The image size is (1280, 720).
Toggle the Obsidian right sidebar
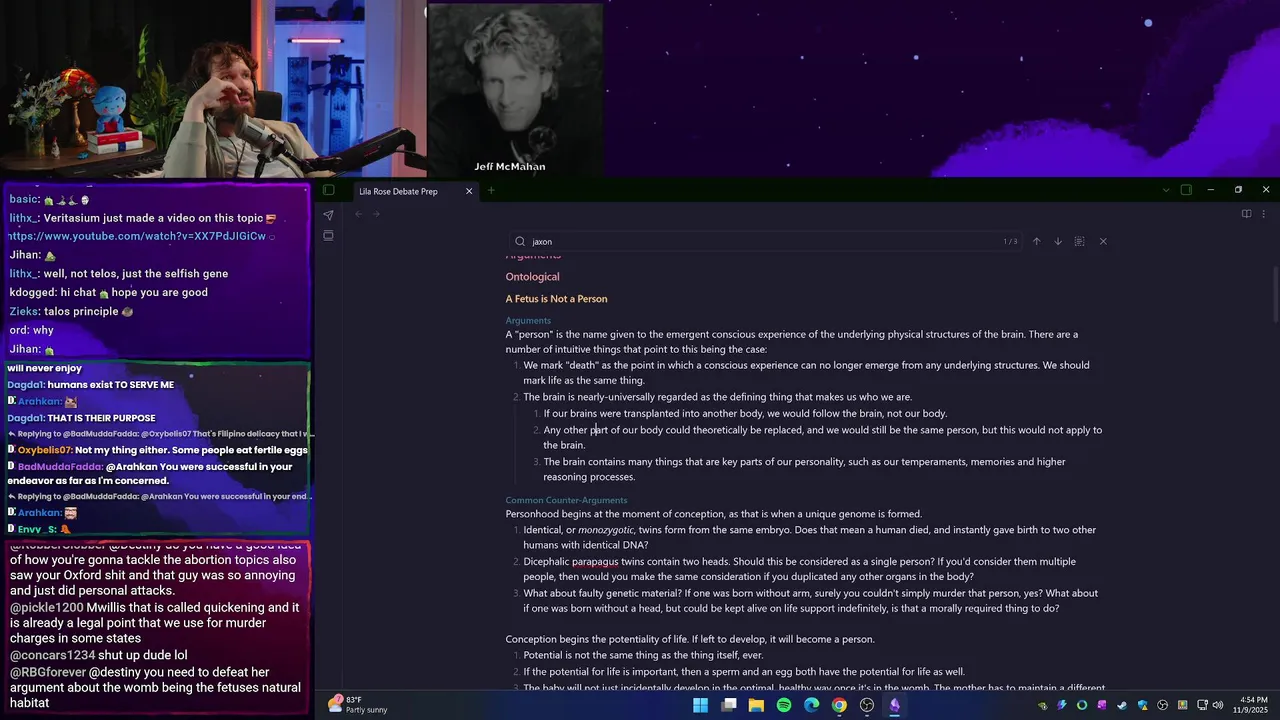1186,190
